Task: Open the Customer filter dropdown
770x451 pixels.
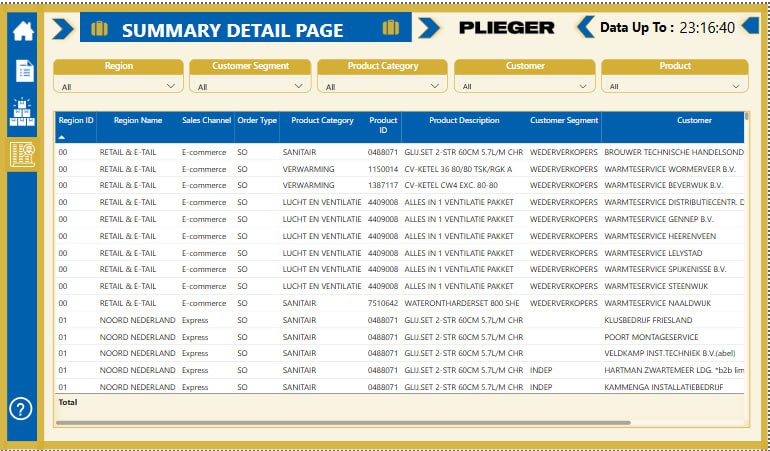Action: pyautogui.click(x=524, y=87)
